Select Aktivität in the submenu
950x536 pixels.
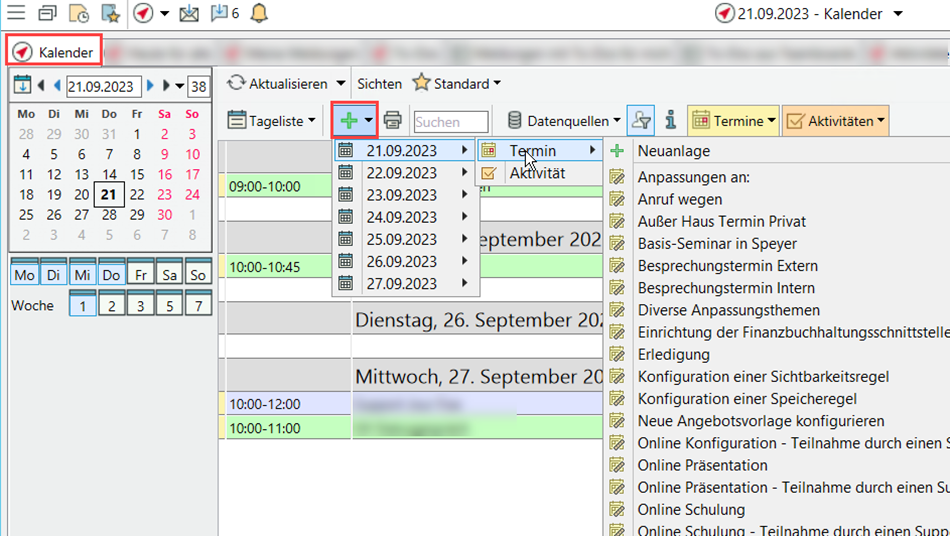point(537,173)
